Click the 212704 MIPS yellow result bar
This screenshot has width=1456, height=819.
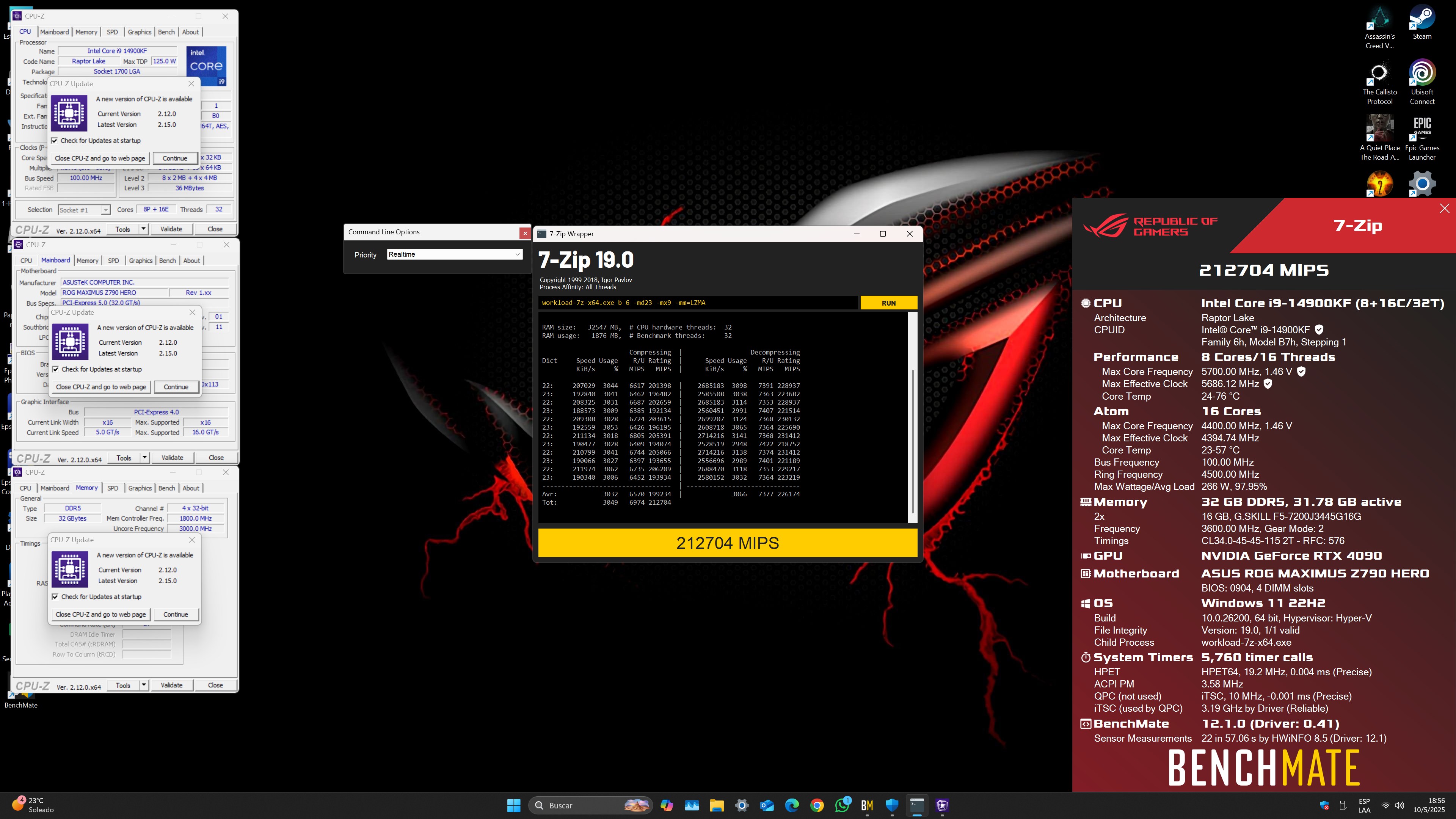tap(728, 543)
